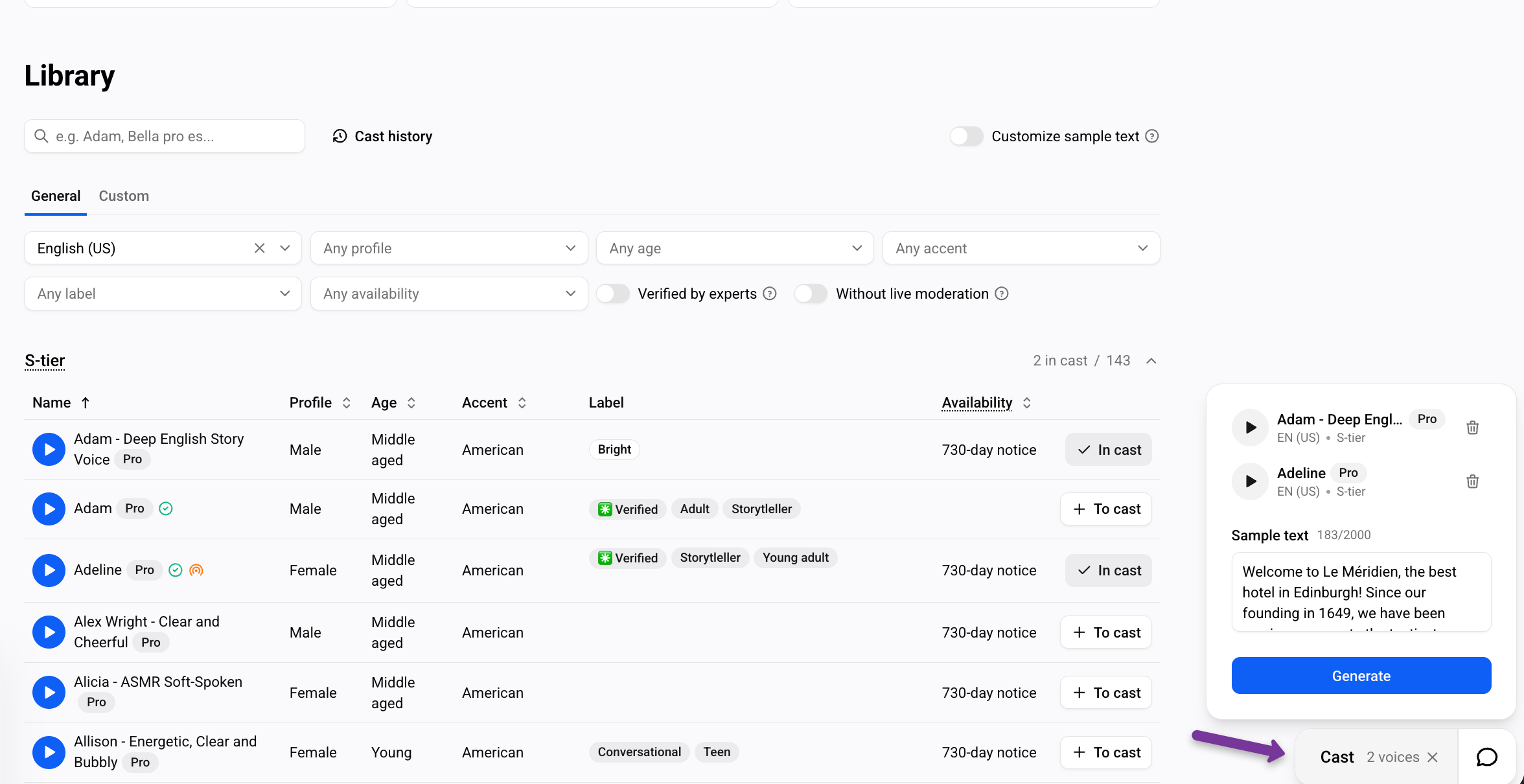Screen dimensions: 1524x784
Task: Remove Adam - Deep Engl... from cast (trash icon)
Action: pyautogui.click(x=1473, y=428)
